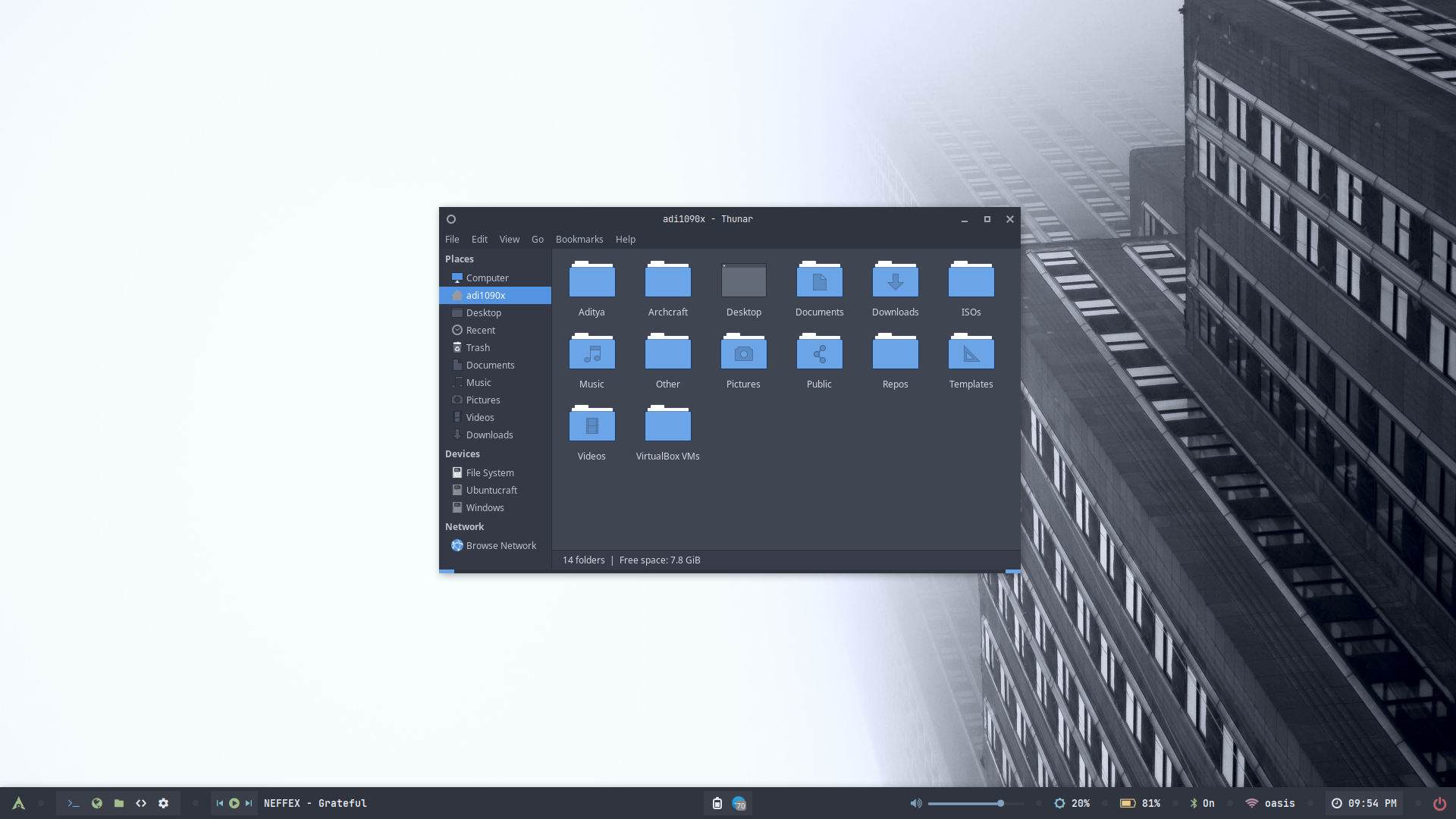Click the power icon in panel

(x=1439, y=803)
